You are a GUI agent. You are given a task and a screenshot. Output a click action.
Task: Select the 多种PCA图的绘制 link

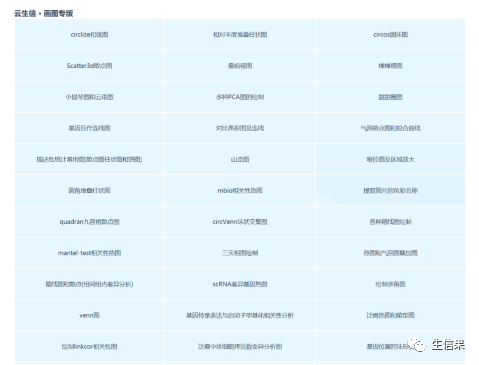[240, 97]
